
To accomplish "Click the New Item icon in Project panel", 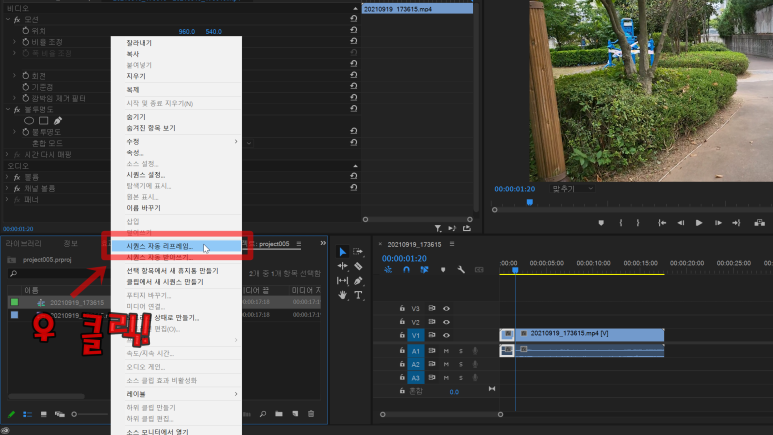I will (295, 414).
